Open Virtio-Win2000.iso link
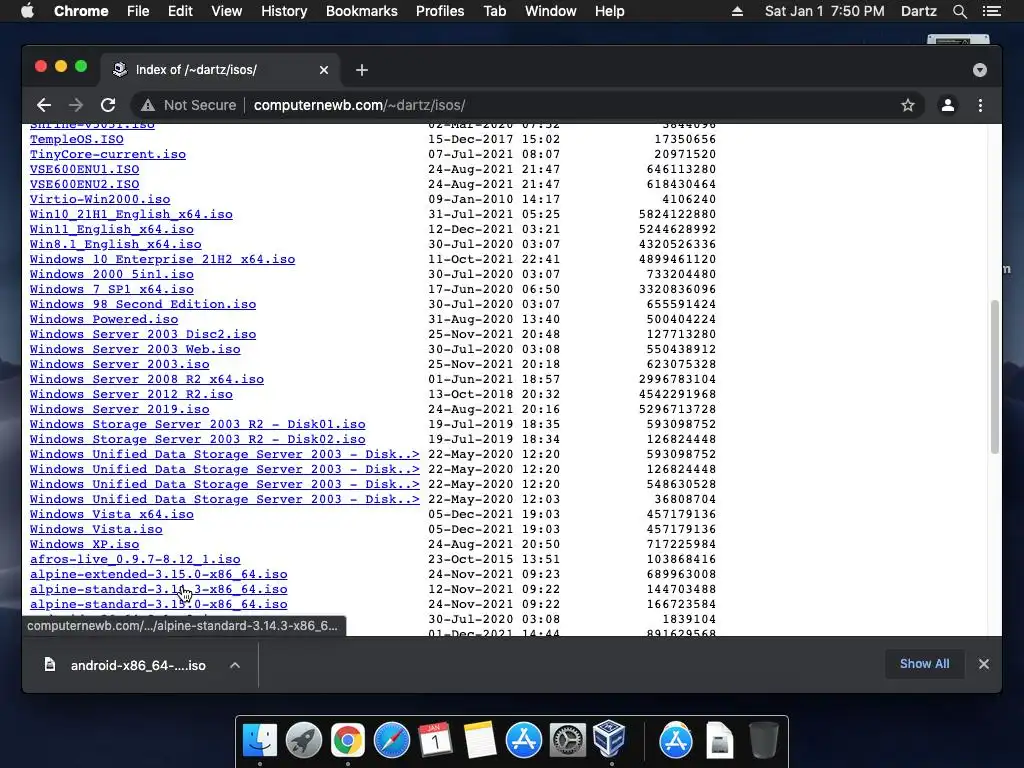 coord(100,199)
